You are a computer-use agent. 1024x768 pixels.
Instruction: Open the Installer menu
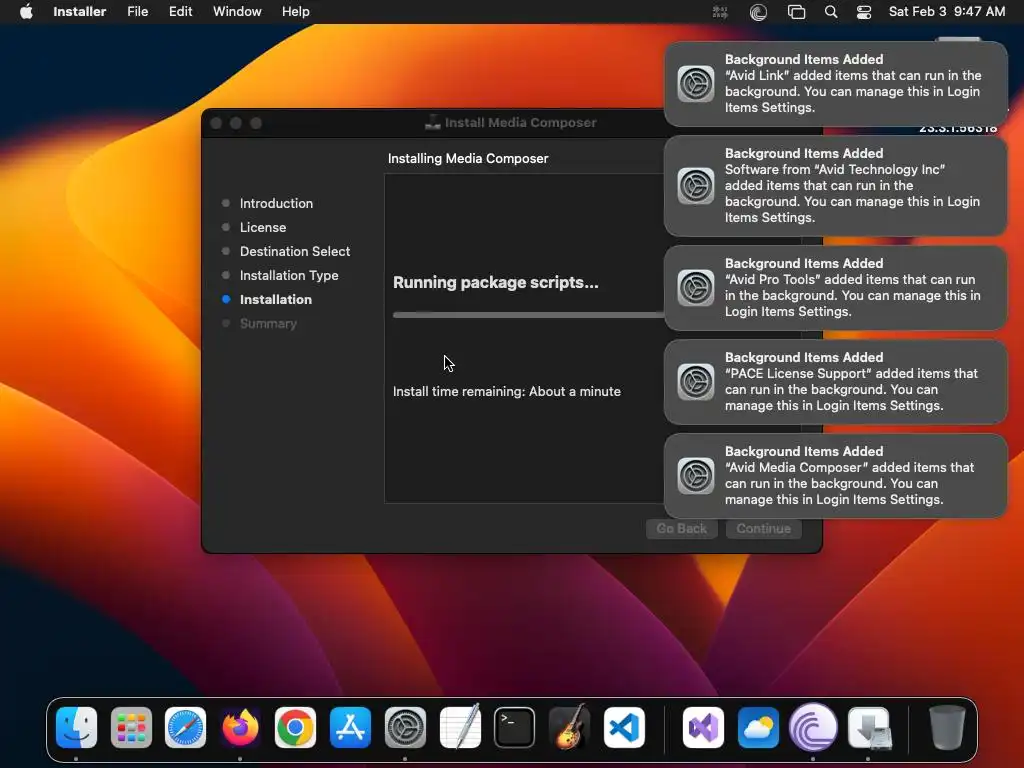pyautogui.click(x=79, y=12)
